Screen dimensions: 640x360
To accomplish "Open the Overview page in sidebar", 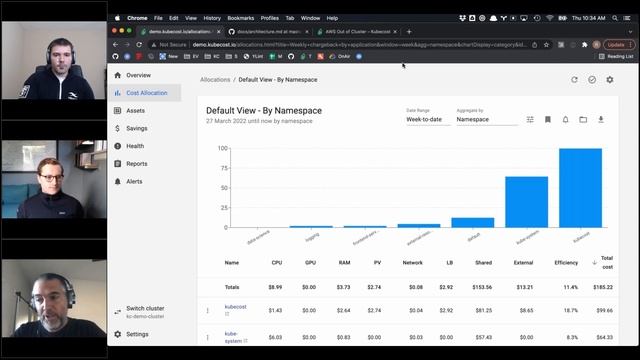I will tap(138, 75).
